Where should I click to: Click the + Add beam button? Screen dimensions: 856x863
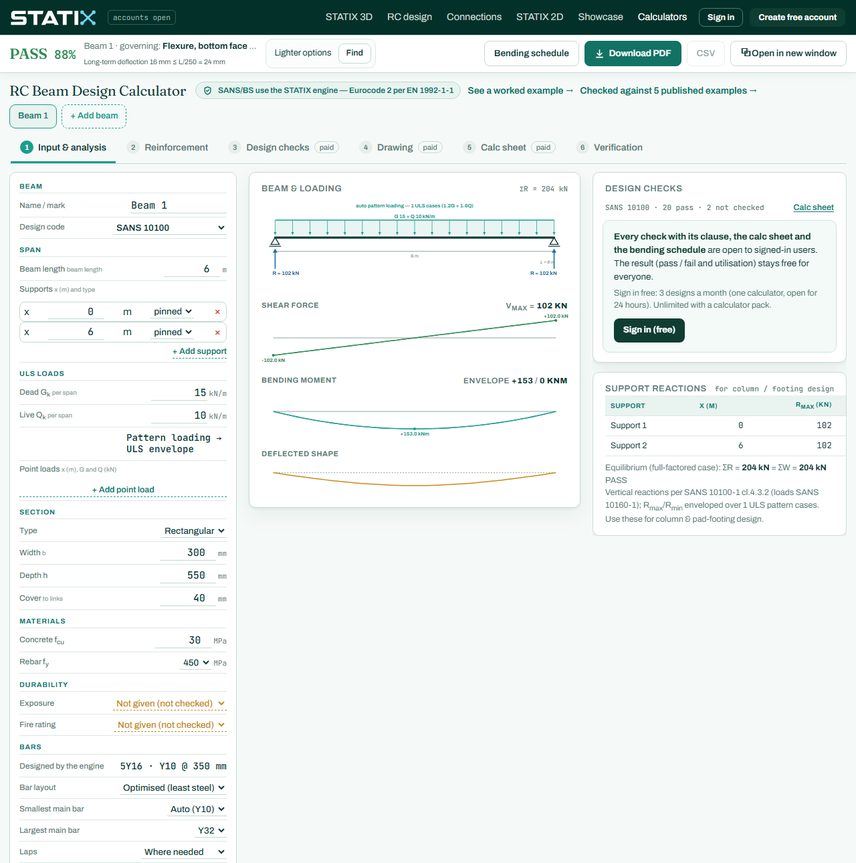[x=94, y=116]
